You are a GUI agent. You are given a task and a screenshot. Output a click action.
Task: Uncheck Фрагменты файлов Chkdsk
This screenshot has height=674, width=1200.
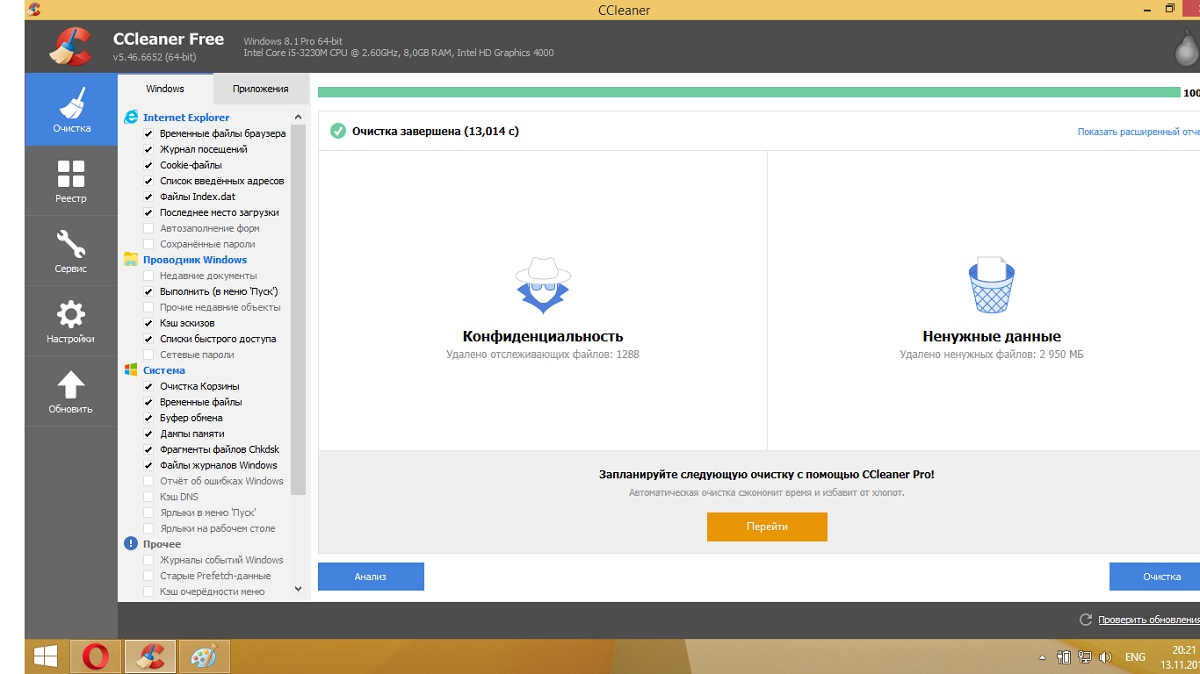[x=149, y=449]
